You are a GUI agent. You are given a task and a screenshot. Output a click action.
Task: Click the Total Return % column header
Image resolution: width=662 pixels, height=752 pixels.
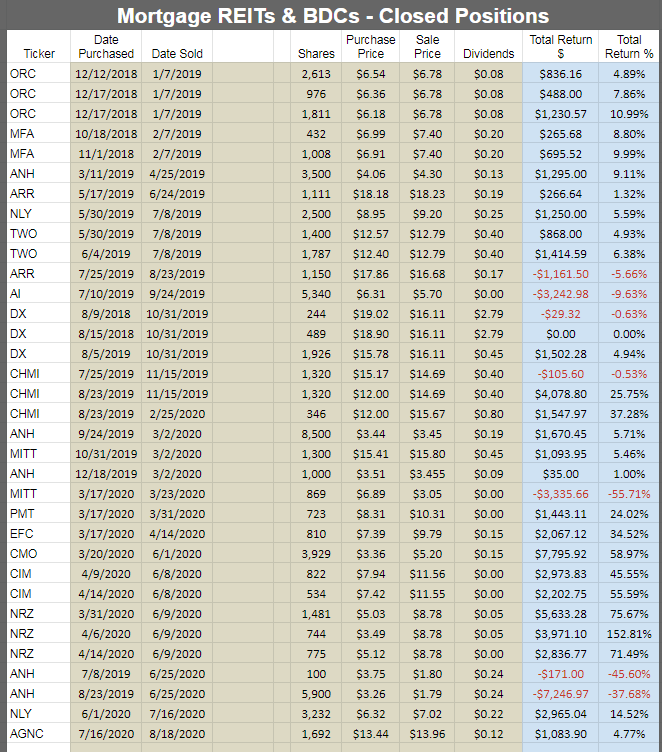tap(629, 47)
